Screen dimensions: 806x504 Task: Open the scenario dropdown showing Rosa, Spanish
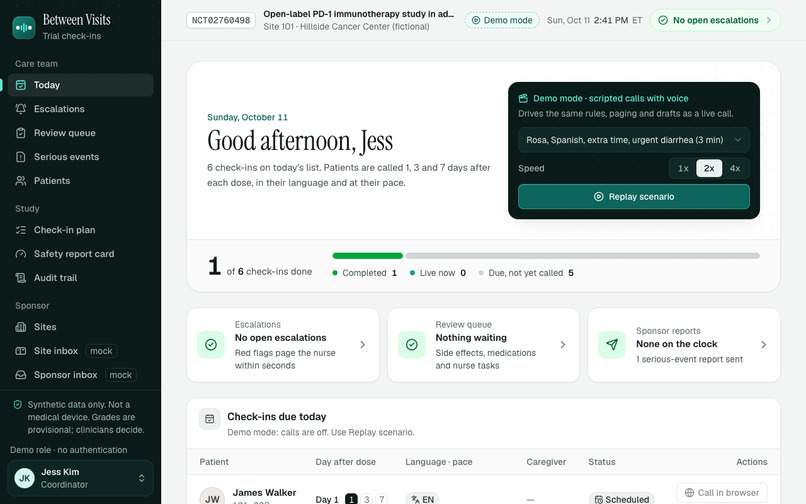[x=634, y=140]
